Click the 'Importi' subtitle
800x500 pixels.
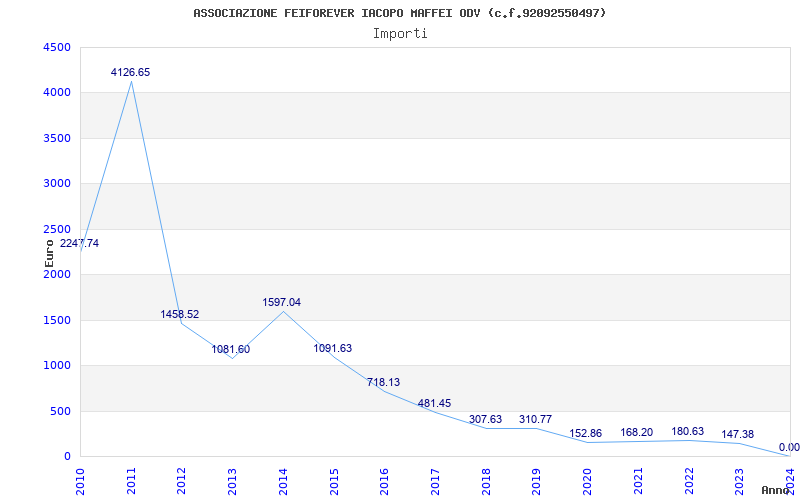[x=399, y=34]
